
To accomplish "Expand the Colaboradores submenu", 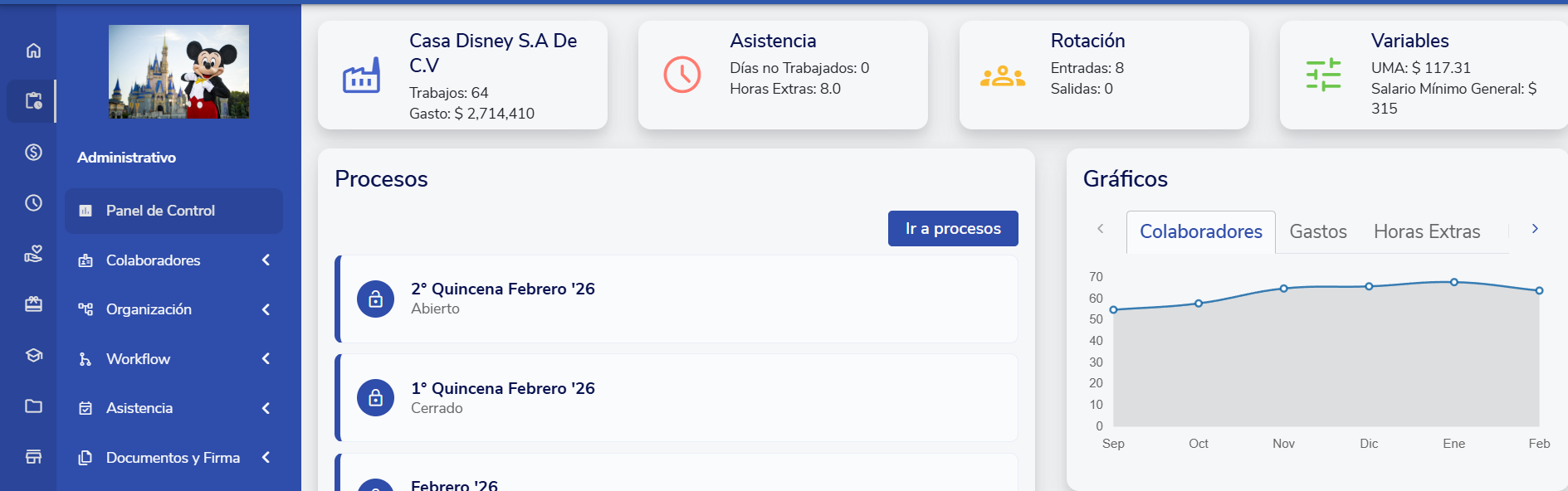I will [266, 260].
